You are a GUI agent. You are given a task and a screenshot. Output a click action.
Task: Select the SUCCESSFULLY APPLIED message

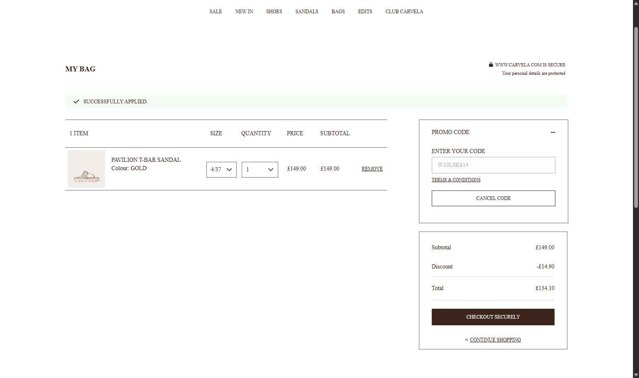115,101
